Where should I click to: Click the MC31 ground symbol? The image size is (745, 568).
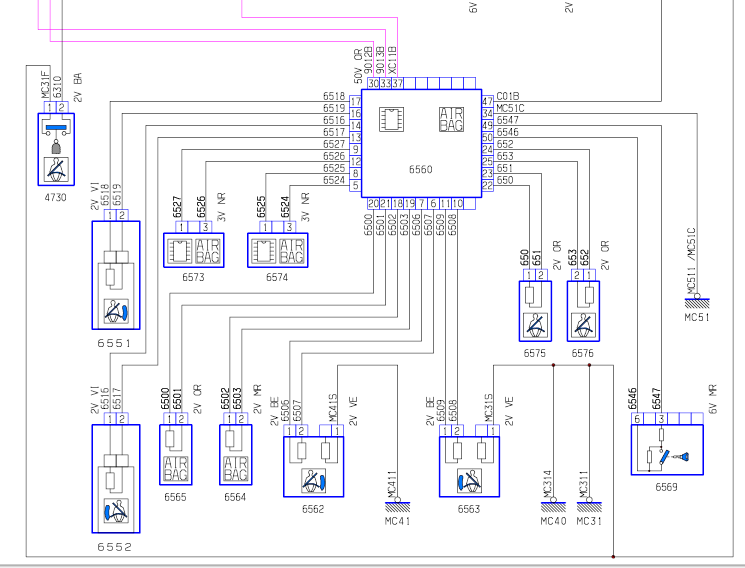click(589, 505)
